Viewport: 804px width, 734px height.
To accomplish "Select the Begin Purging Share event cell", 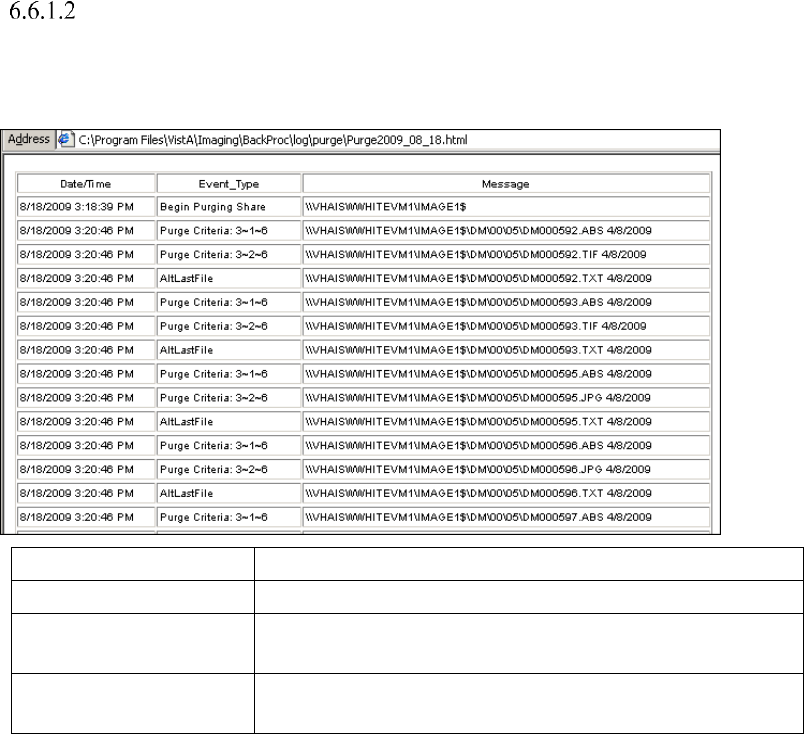I will 229,207.
